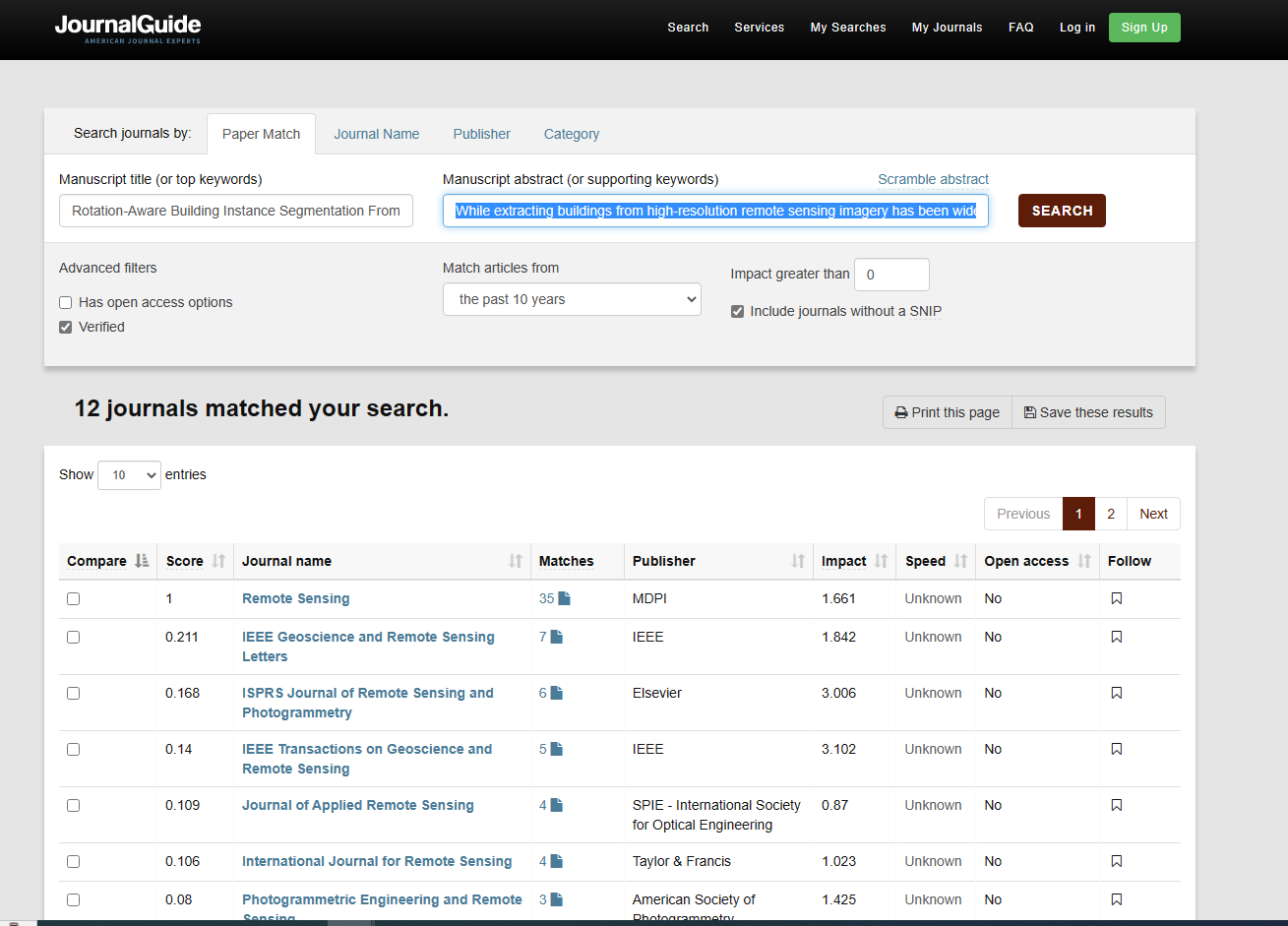
Task: Switch to Publisher search tab
Action: (481, 134)
